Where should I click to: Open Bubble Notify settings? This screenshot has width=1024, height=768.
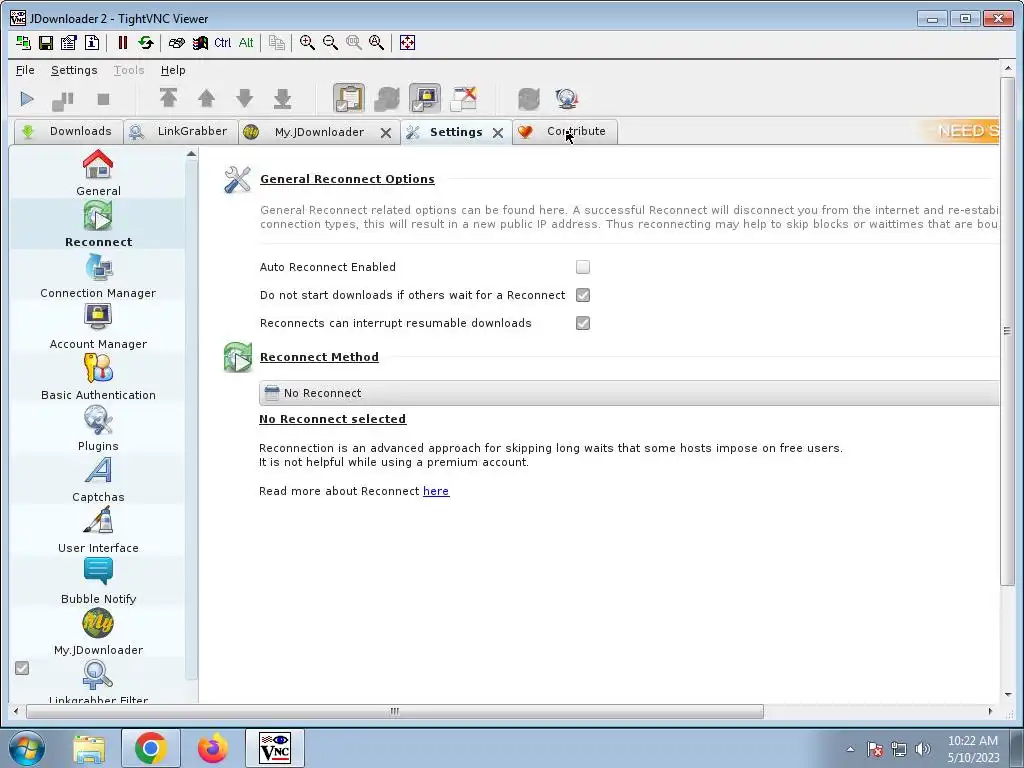tap(98, 581)
